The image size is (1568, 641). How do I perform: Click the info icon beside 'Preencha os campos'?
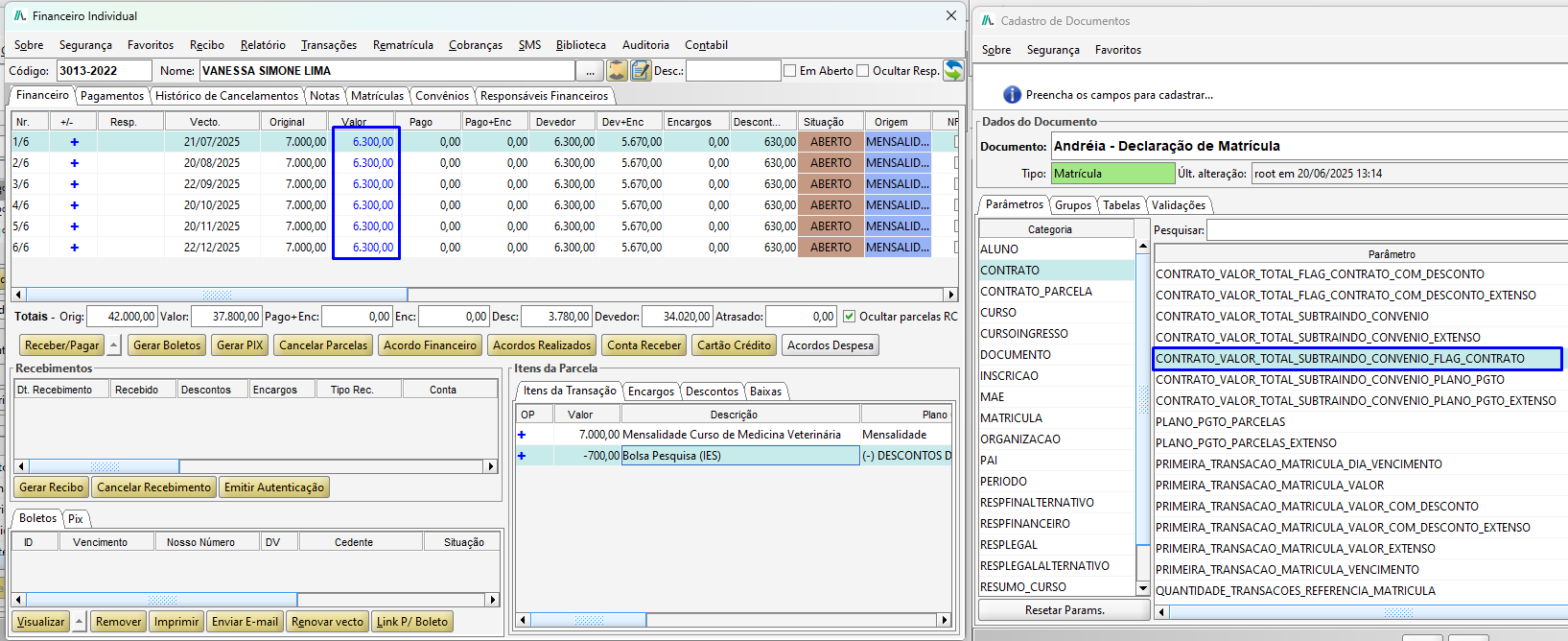1012,95
